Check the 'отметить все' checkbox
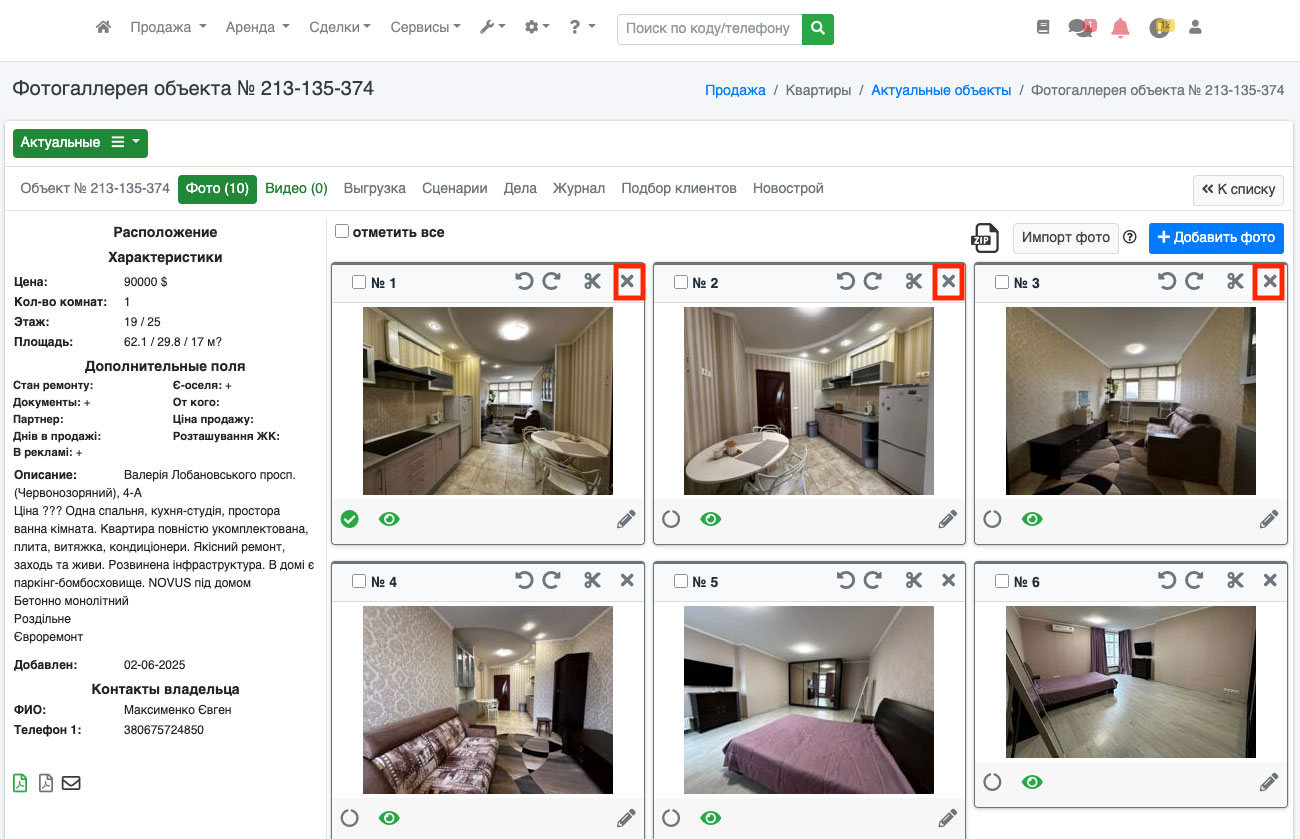 coord(342,232)
